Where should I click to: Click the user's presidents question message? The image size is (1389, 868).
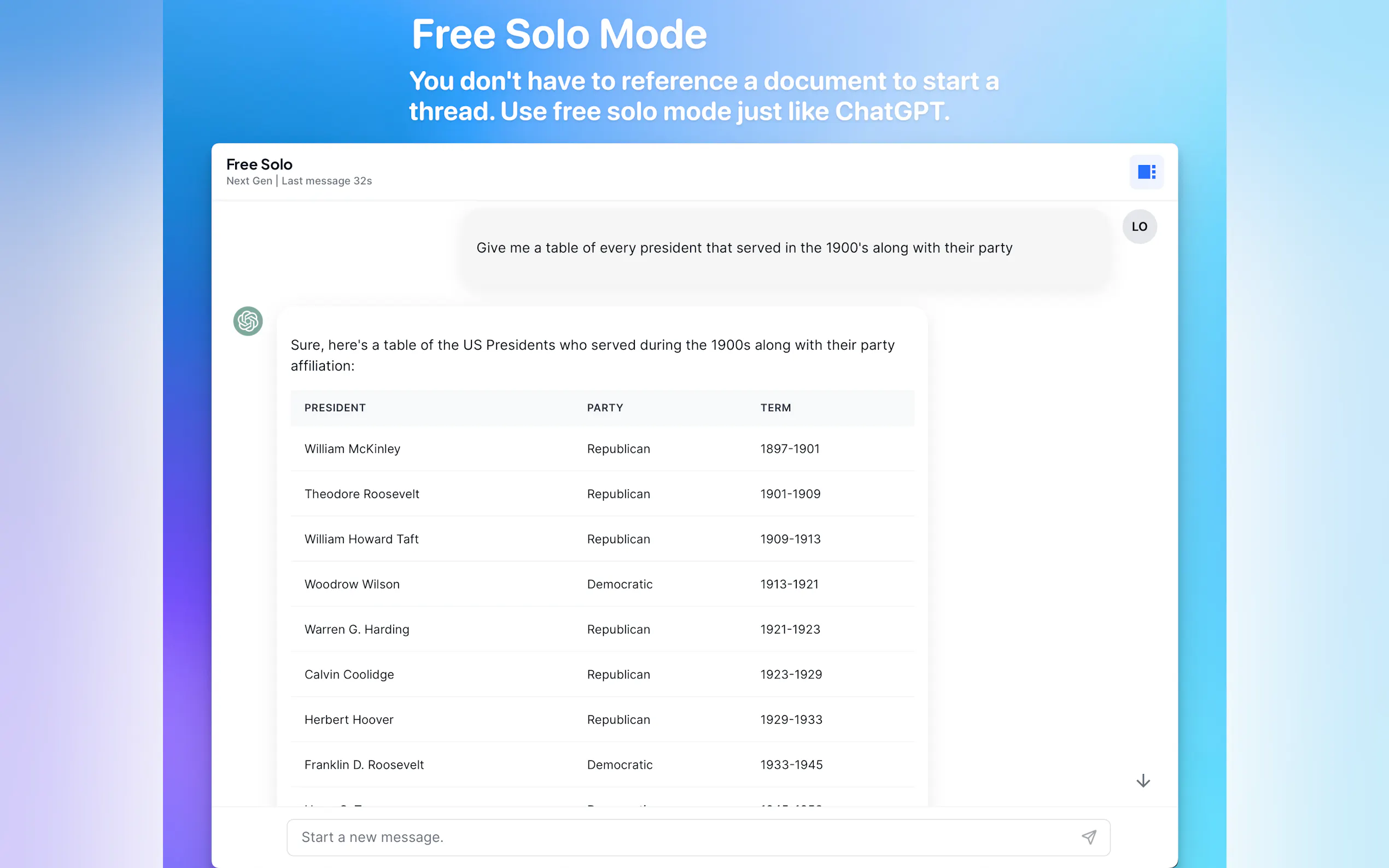744,248
